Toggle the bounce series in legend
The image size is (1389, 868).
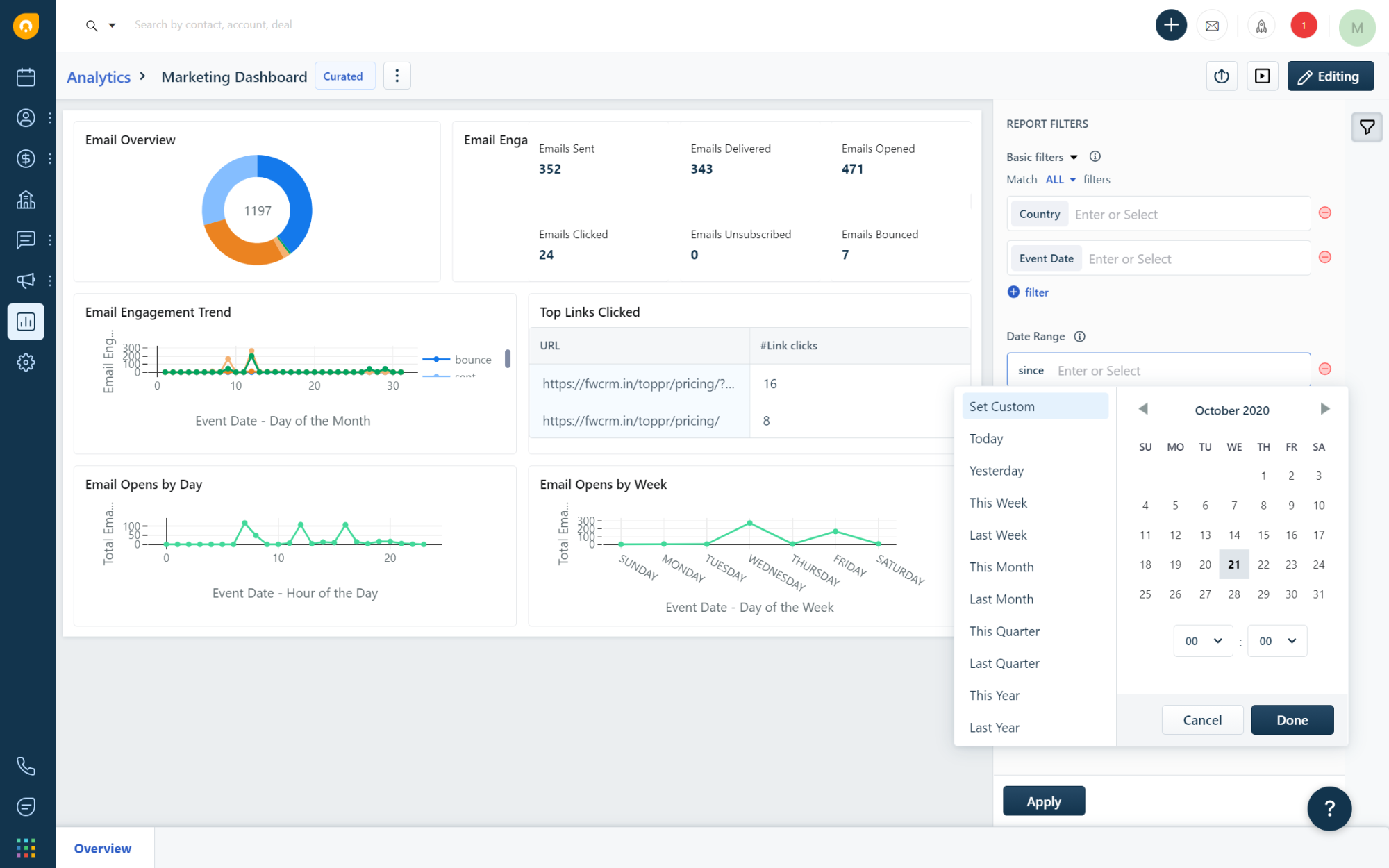coord(472,360)
